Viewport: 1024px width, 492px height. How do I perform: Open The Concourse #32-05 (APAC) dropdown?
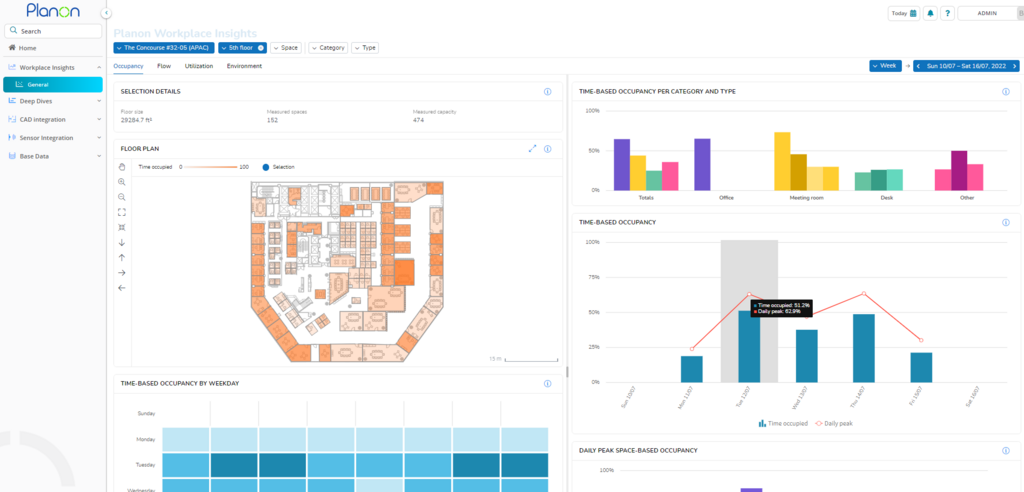(164, 48)
